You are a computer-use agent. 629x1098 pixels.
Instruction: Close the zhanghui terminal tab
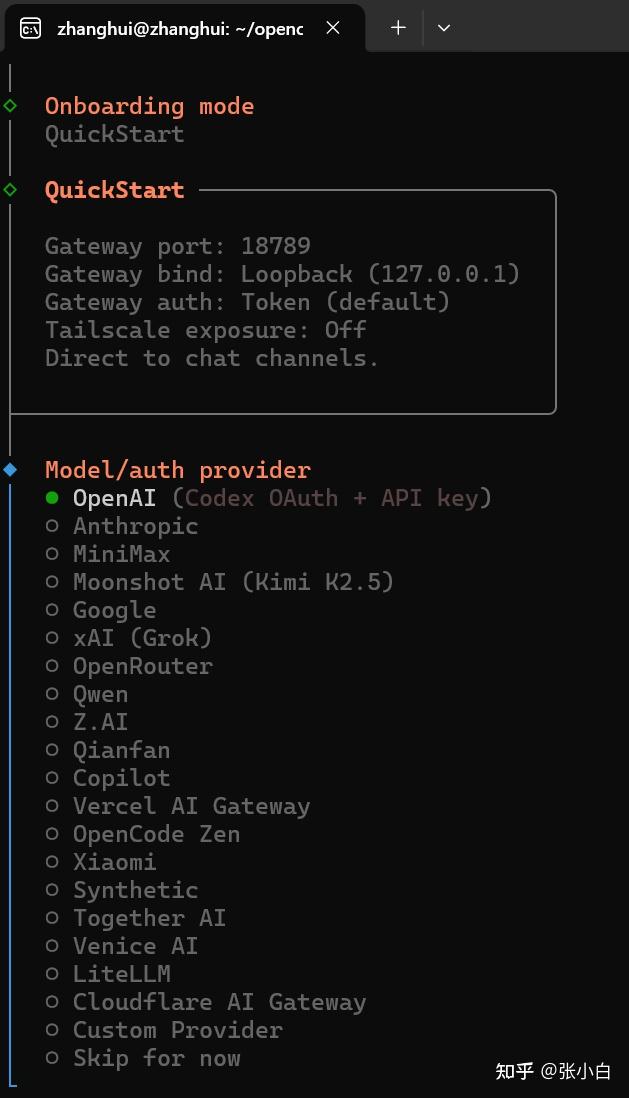(x=333, y=28)
